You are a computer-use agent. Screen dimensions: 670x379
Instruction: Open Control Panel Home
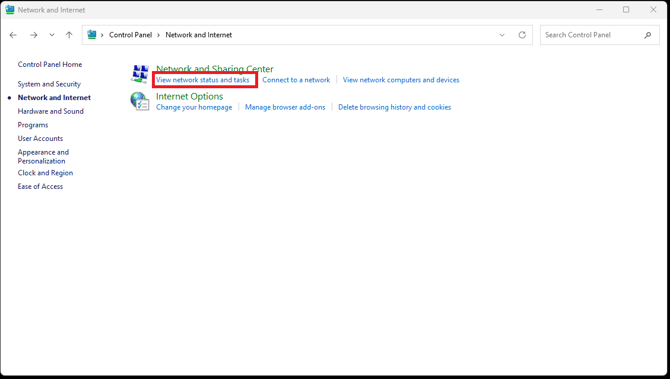(50, 65)
